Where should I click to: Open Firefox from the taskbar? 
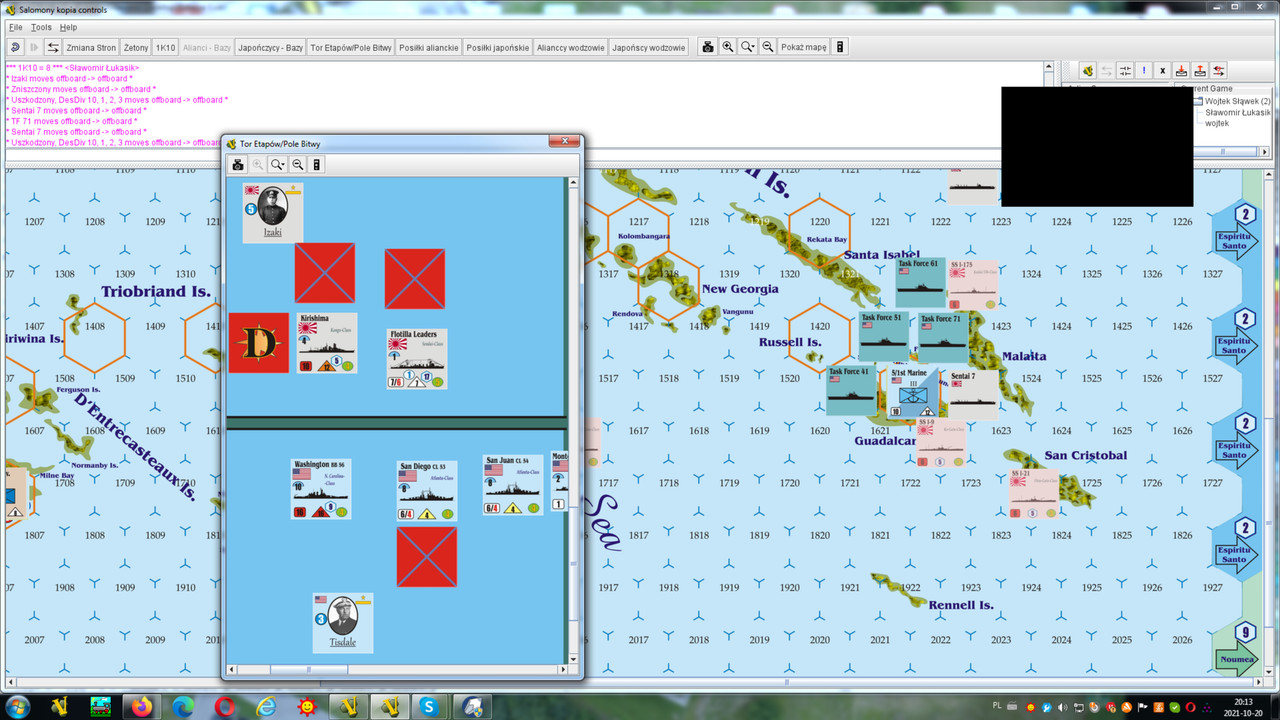click(x=141, y=706)
